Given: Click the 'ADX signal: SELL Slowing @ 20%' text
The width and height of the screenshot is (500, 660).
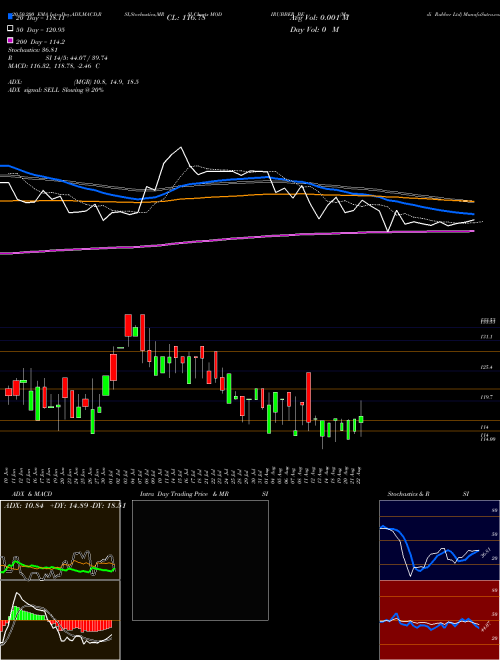Looking at the screenshot, I should (56, 90).
